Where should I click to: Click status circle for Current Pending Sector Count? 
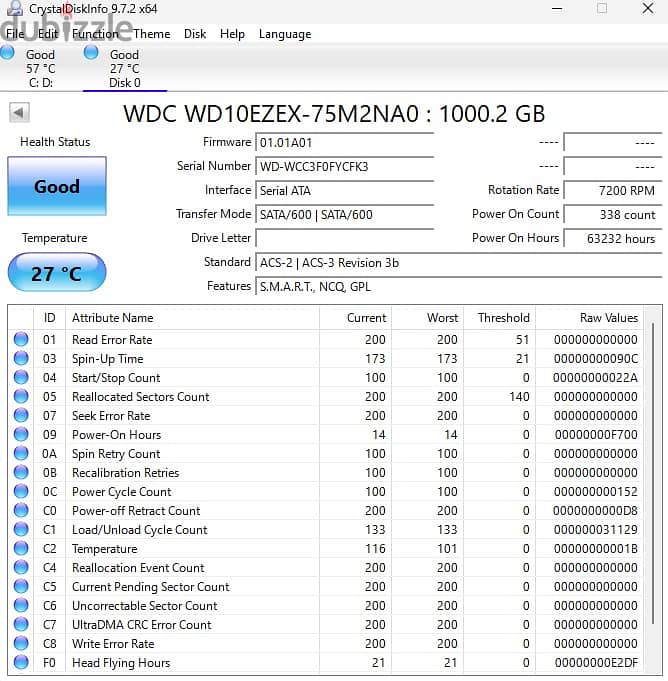coord(21,586)
